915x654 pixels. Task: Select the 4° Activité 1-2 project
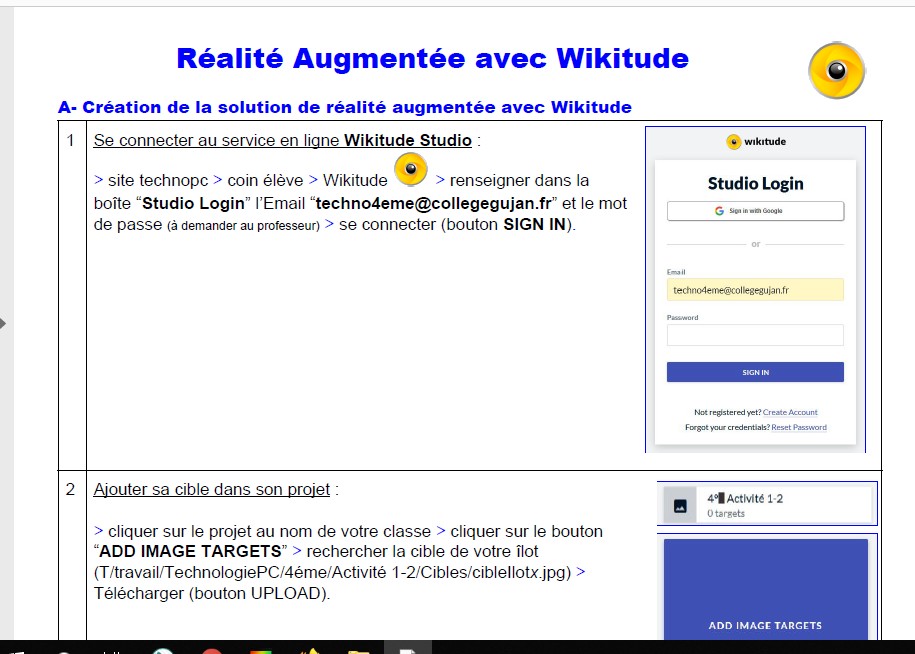pyautogui.click(x=767, y=505)
